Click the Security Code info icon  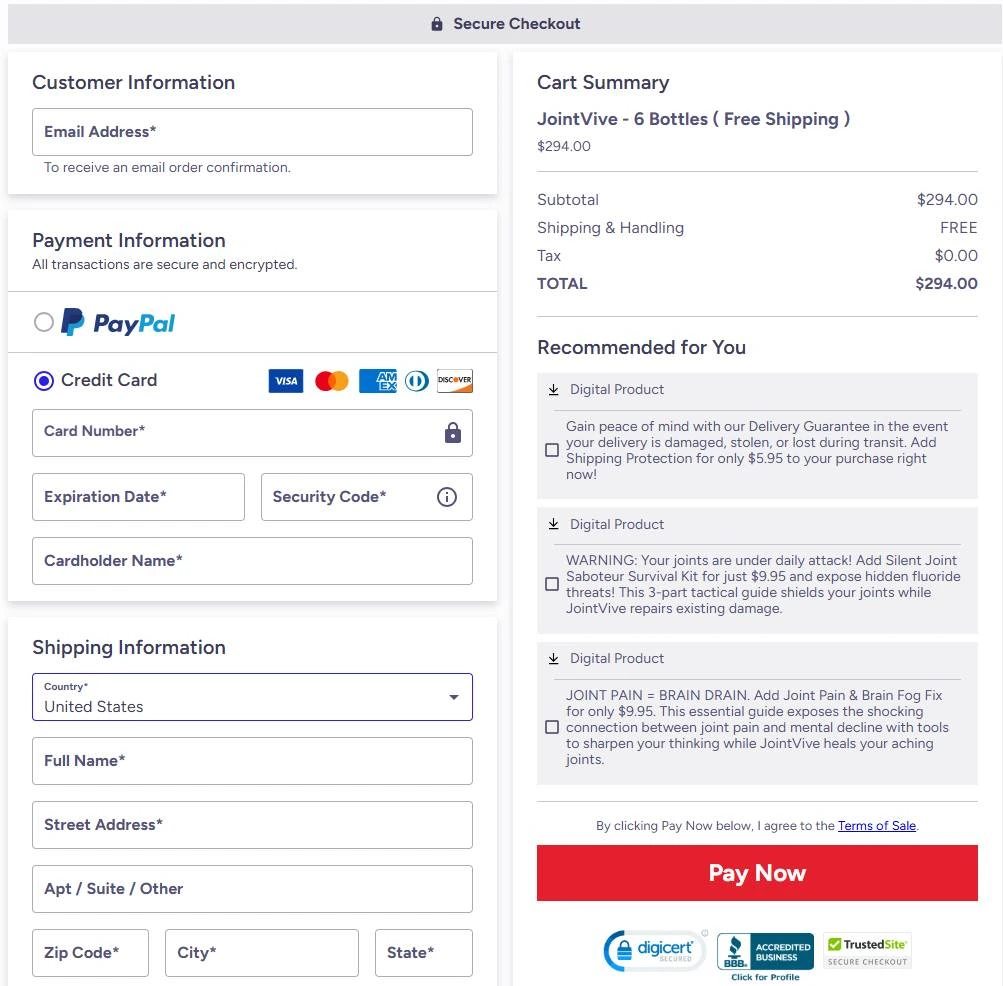[447, 497]
